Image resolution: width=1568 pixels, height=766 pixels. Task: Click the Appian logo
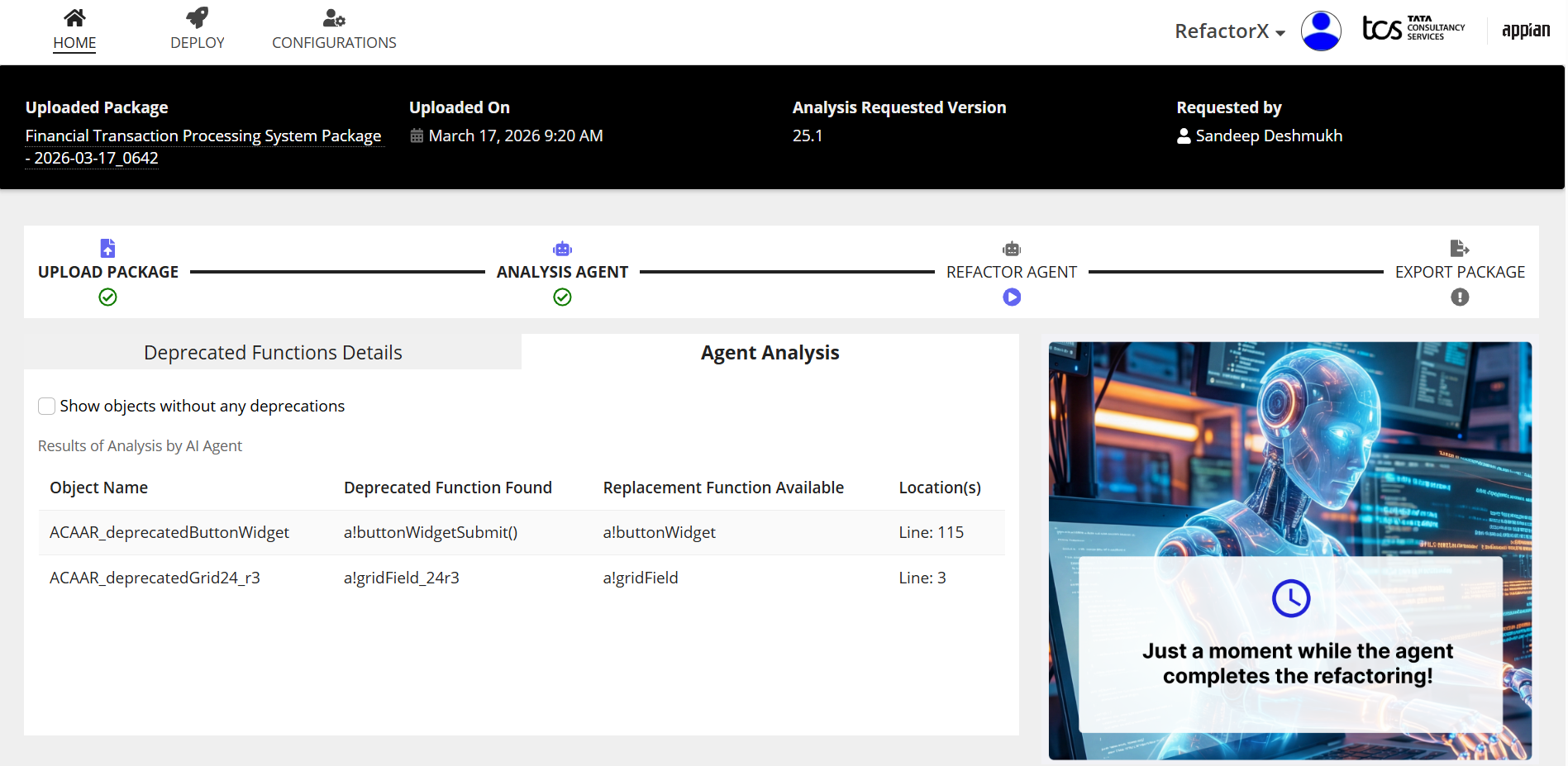(x=1525, y=31)
